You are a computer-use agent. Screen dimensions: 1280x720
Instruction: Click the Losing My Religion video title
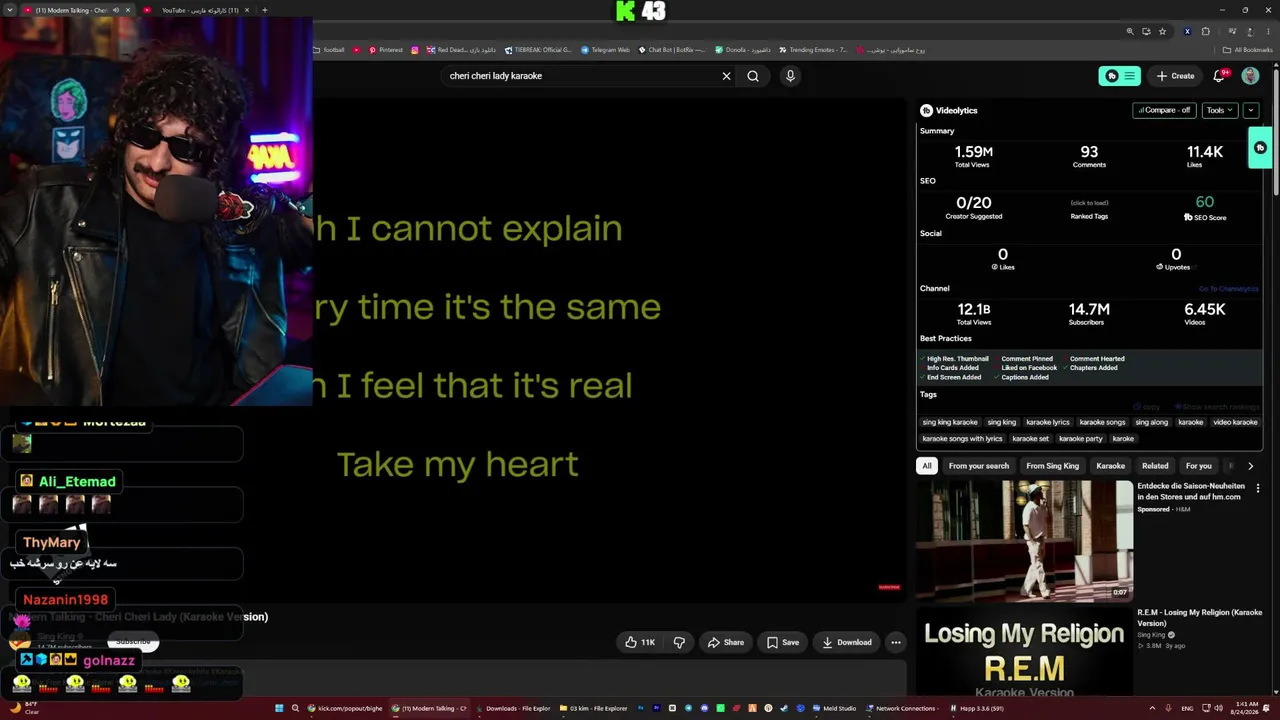(x=1199, y=617)
